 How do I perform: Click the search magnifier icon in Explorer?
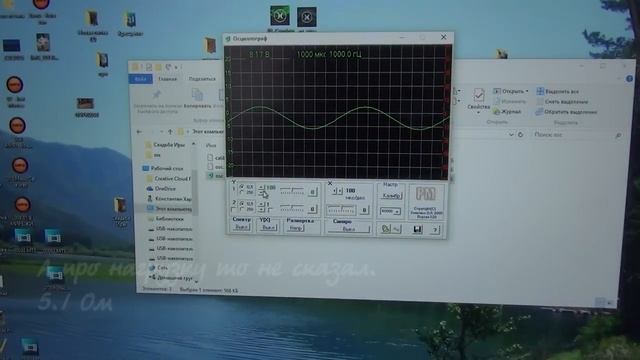(618, 135)
